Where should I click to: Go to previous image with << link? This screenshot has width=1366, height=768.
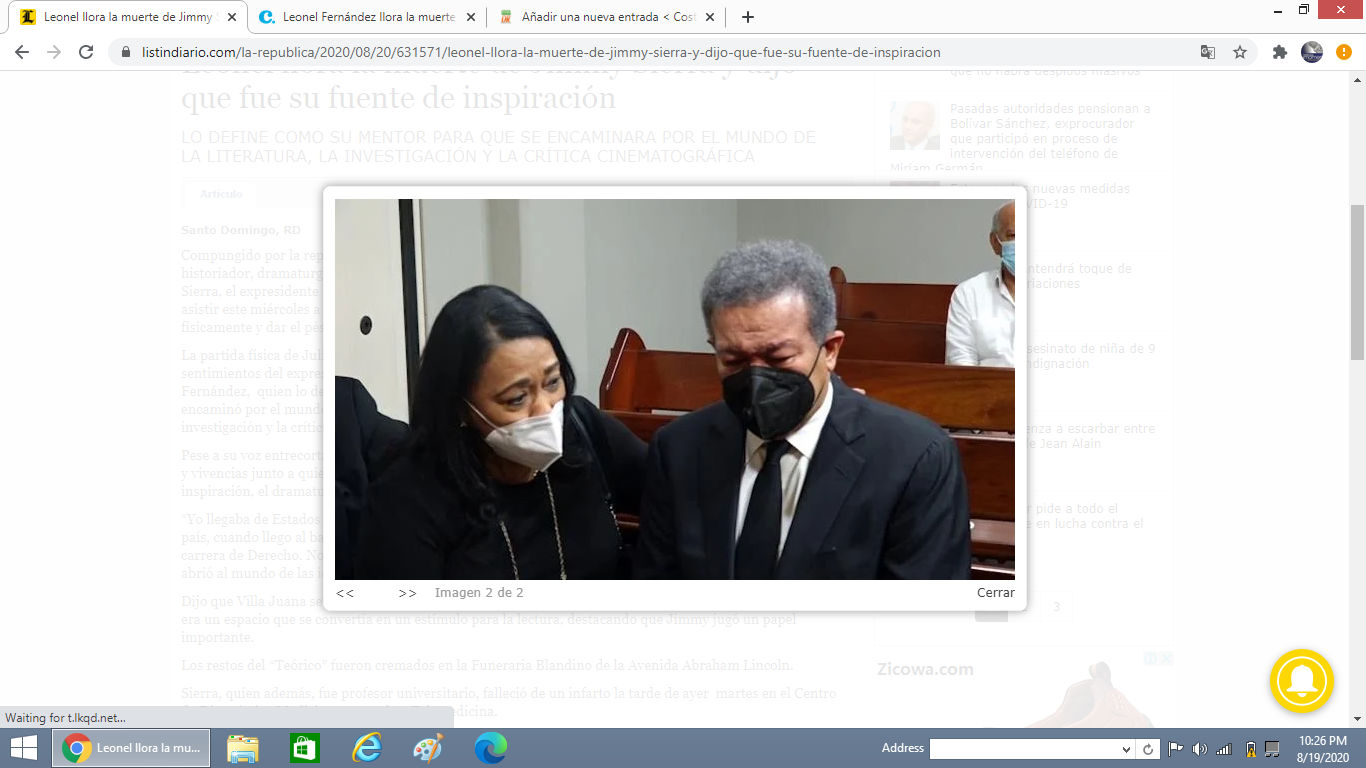click(x=345, y=593)
